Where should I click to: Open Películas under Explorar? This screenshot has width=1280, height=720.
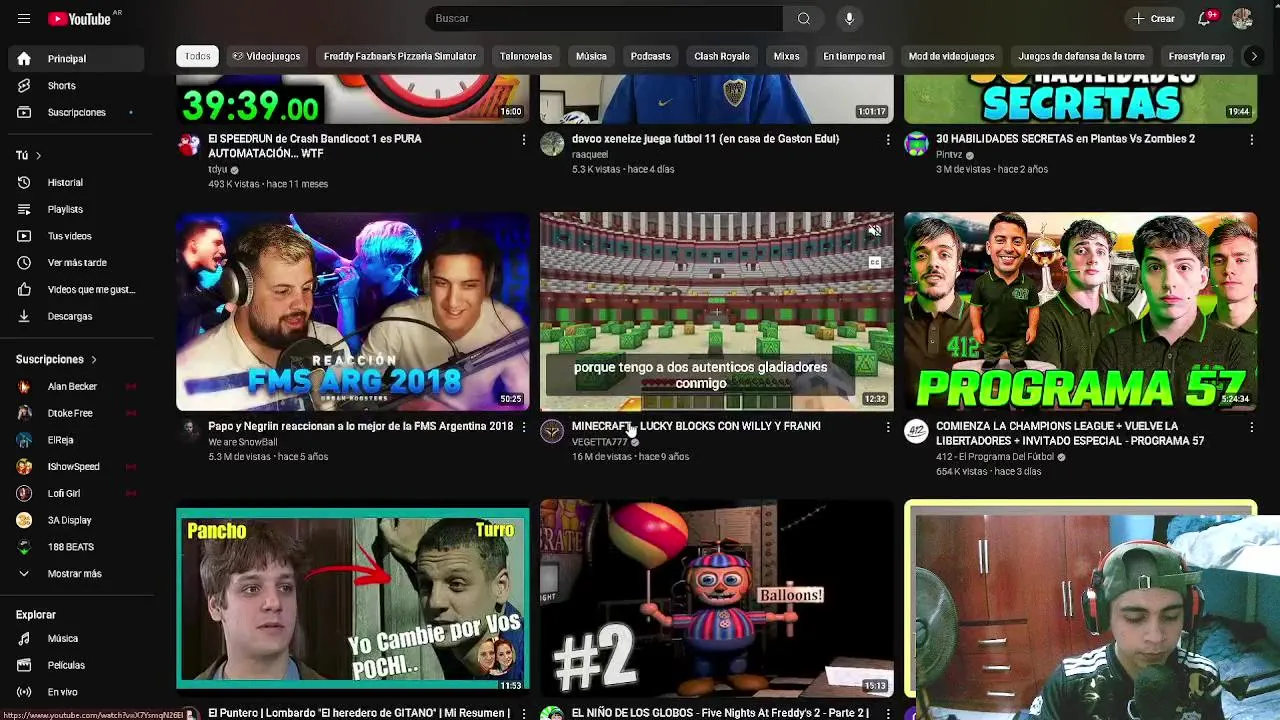coord(76,665)
